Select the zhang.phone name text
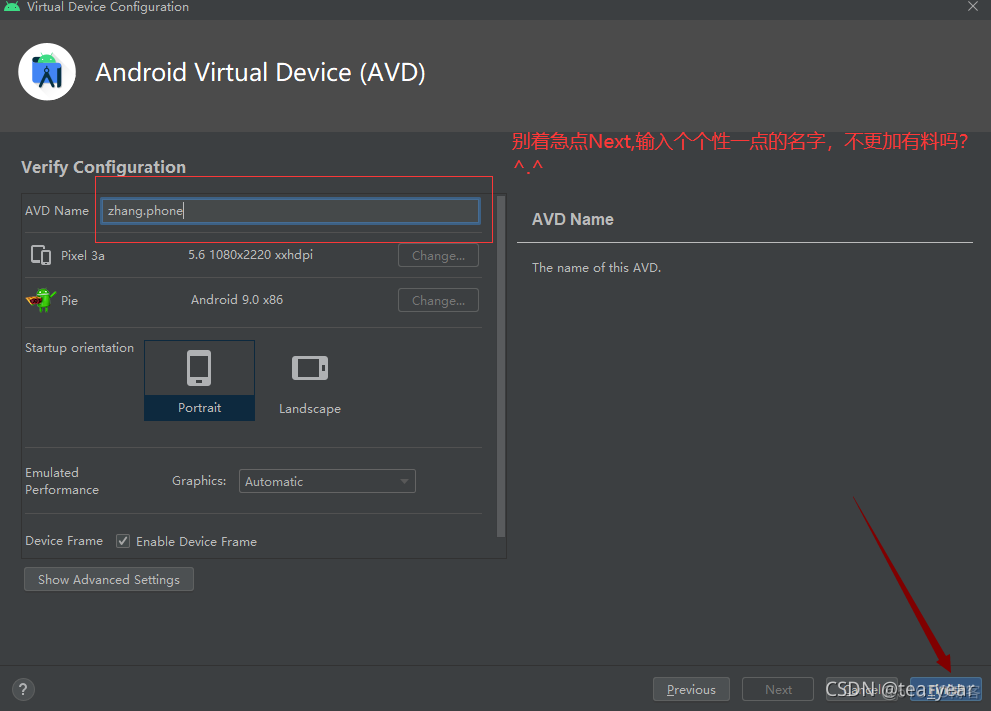This screenshot has height=711, width=991. [145, 211]
